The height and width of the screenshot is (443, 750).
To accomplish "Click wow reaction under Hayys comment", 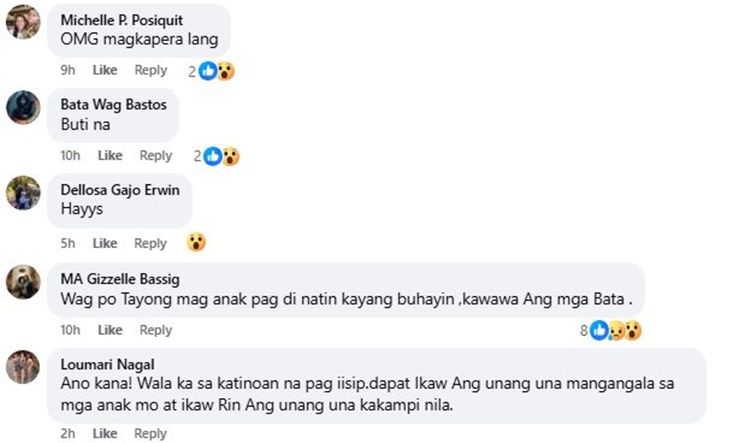I will [x=196, y=242].
